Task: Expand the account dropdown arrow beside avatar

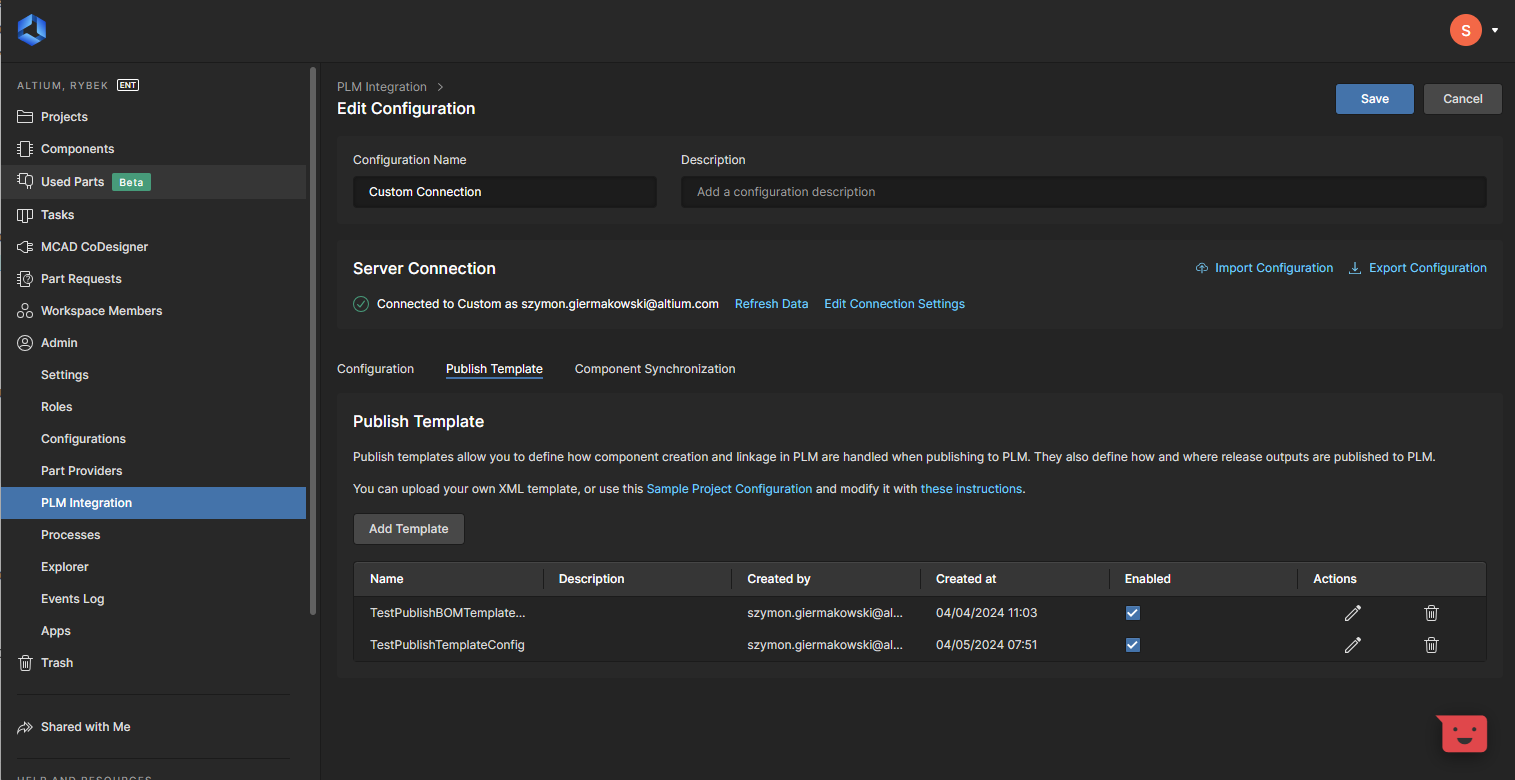Action: pos(1495,31)
